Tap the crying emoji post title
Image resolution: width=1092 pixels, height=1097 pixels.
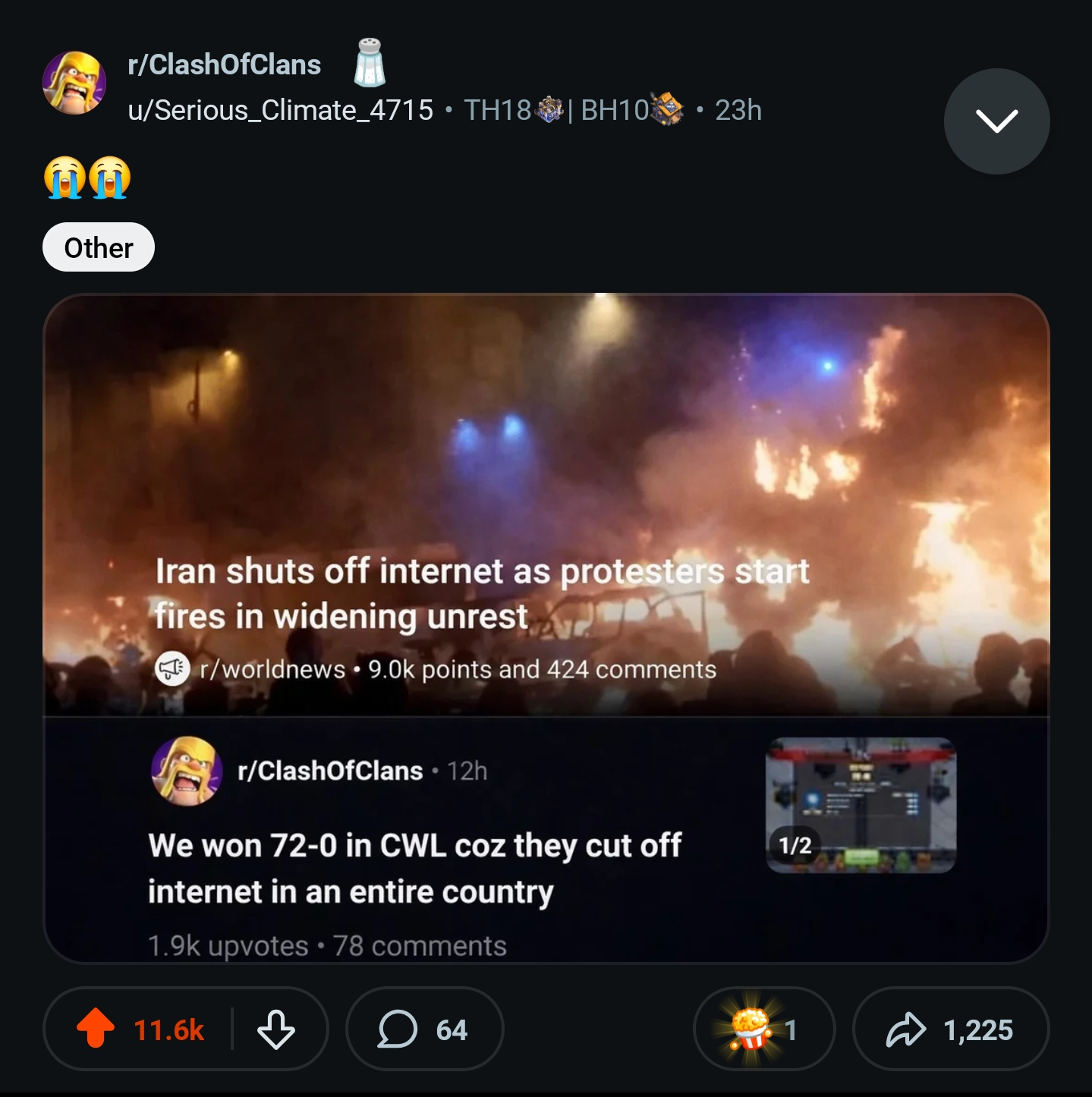tap(87, 178)
